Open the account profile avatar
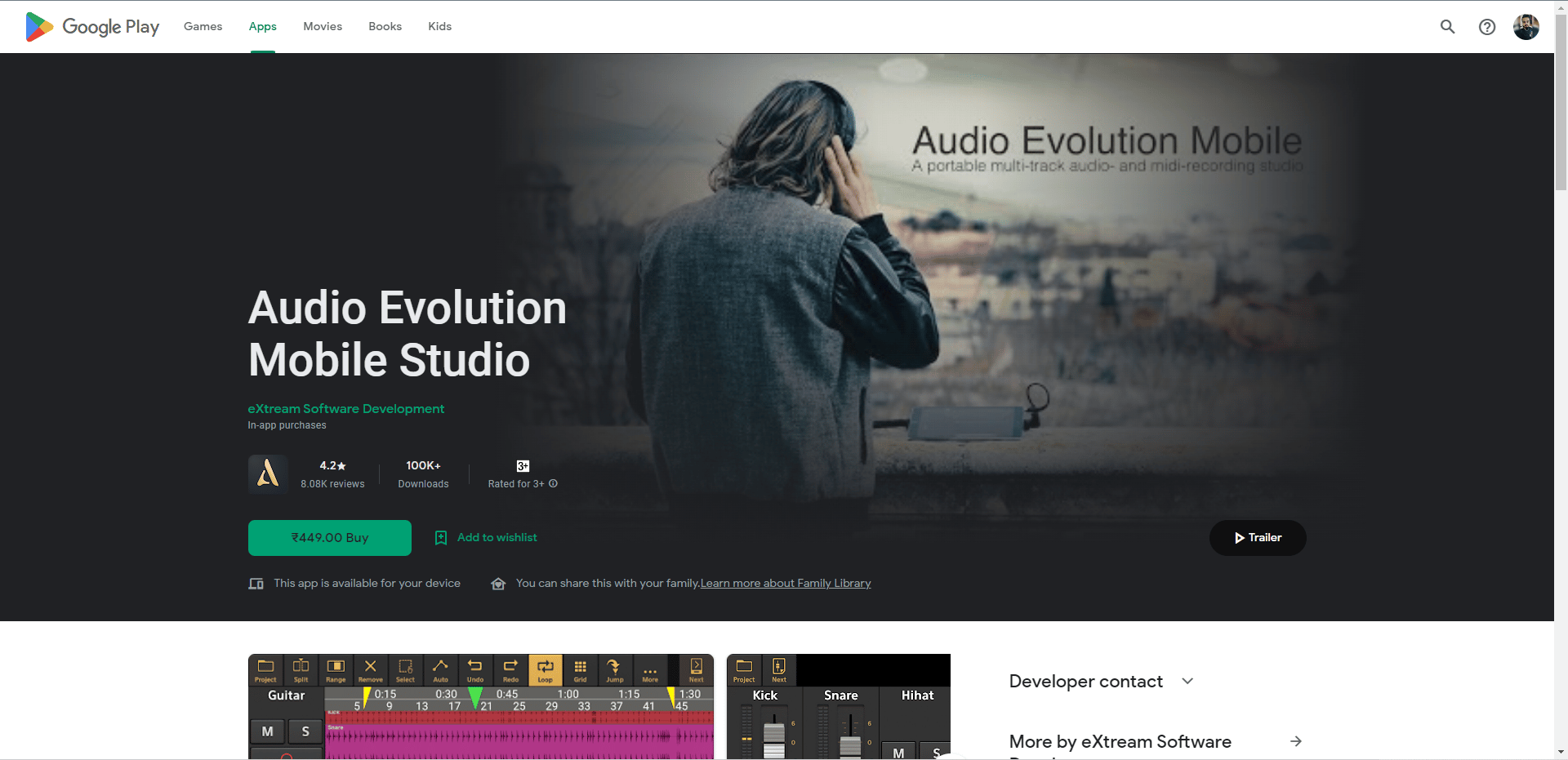This screenshot has height=760, width=1568. pos(1526,27)
